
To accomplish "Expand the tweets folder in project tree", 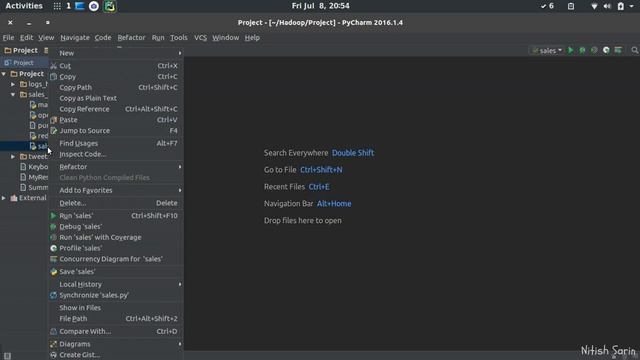I will pos(13,156).
